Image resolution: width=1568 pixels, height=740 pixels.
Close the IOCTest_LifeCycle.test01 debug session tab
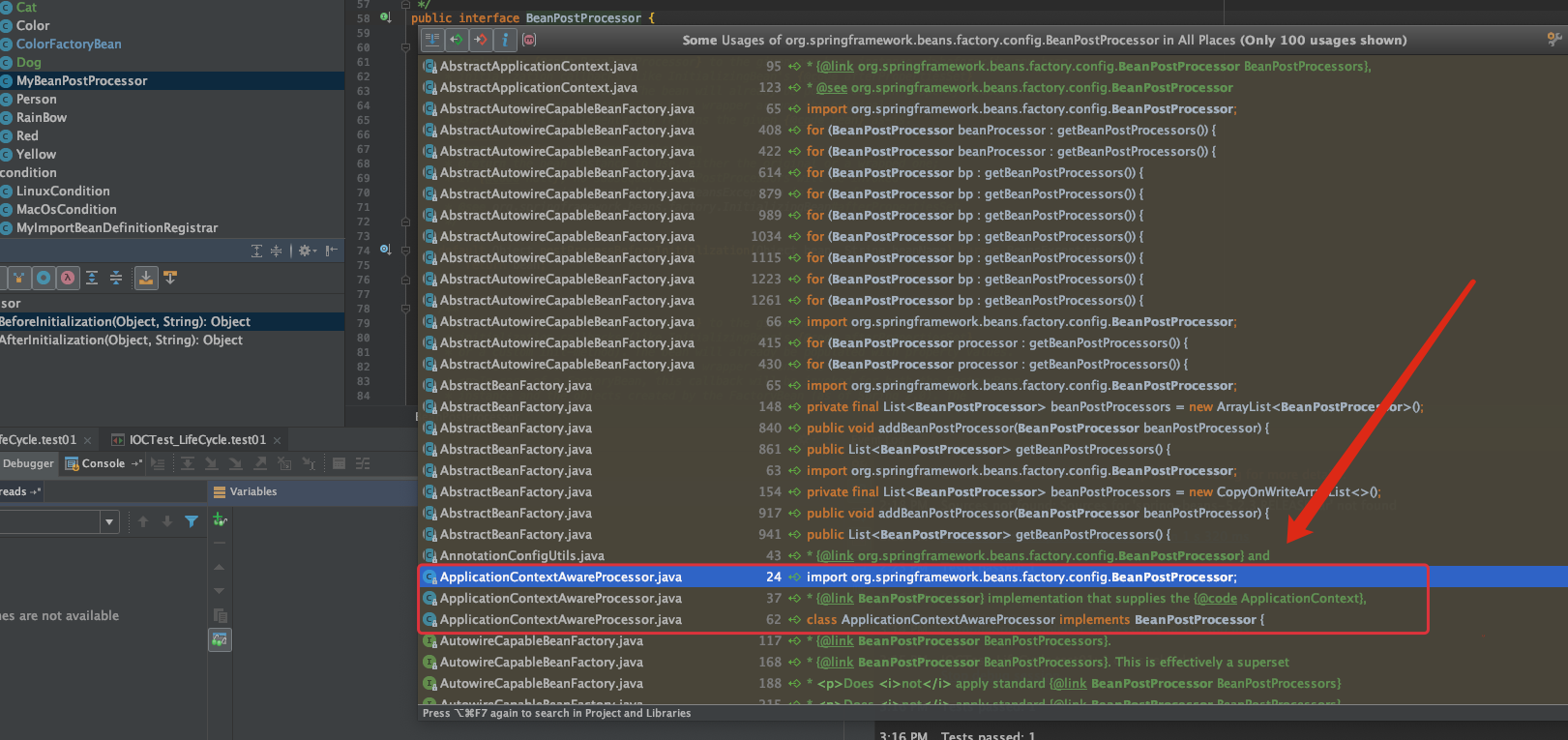point(277,440)
